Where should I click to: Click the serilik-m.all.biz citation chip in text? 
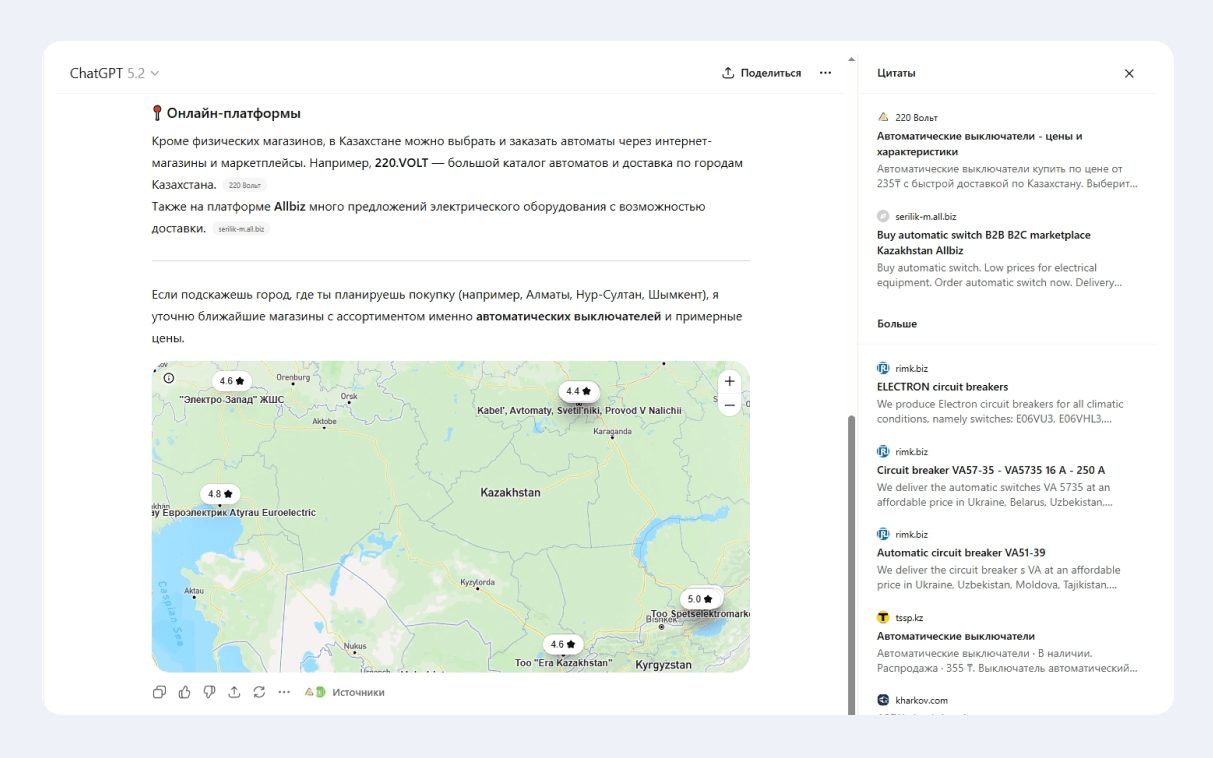point(242,229)
